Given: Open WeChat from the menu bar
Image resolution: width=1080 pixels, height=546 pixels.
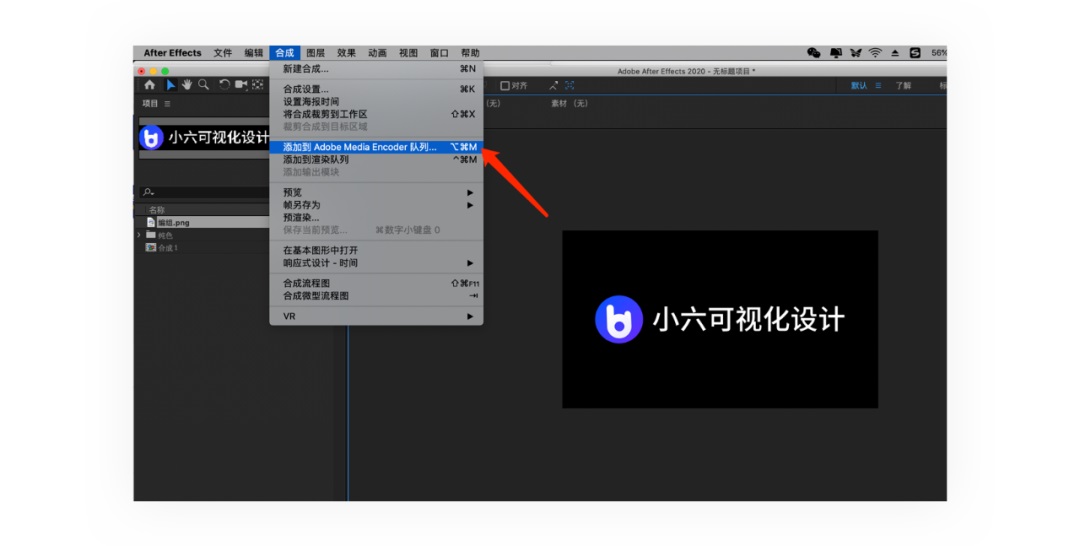Looking at the screenshot, I should click(x=813, y=52).
